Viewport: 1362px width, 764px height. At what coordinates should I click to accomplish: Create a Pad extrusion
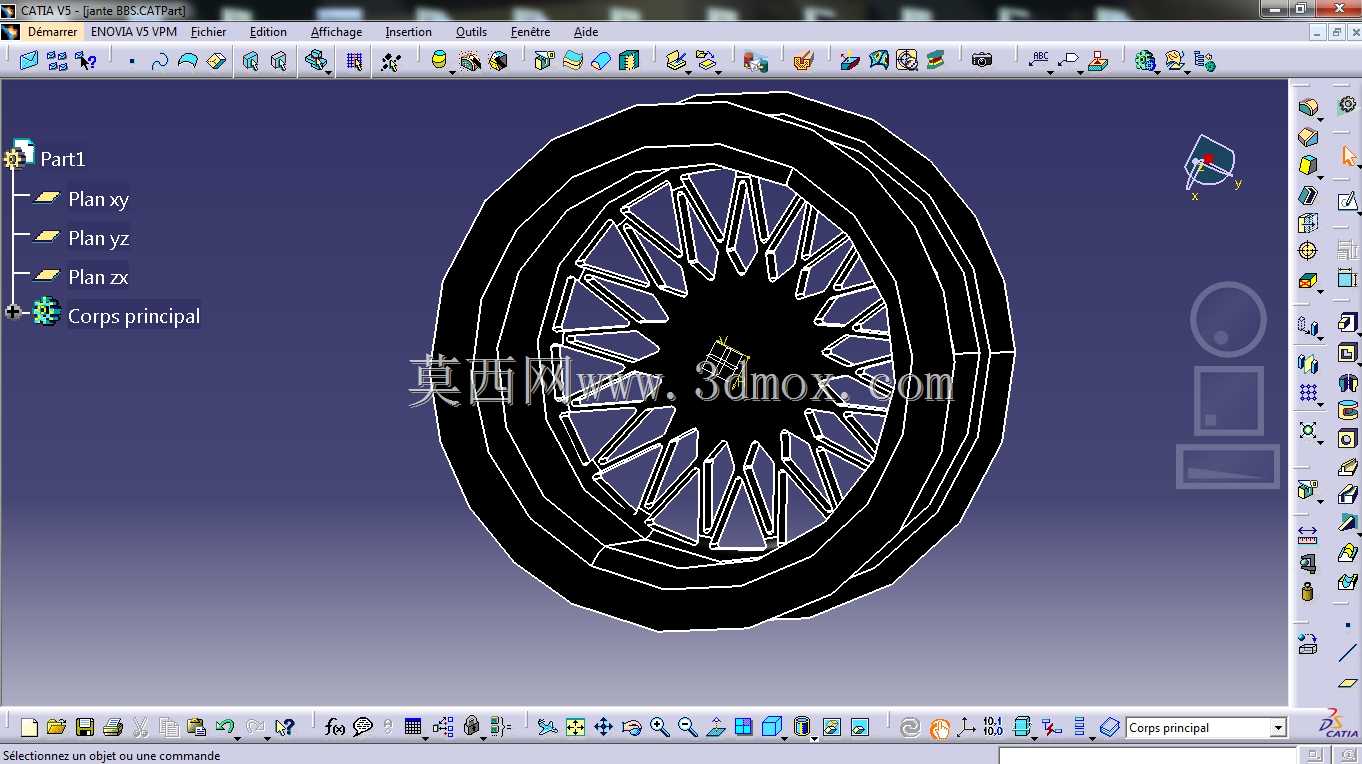coord(1347,322)
